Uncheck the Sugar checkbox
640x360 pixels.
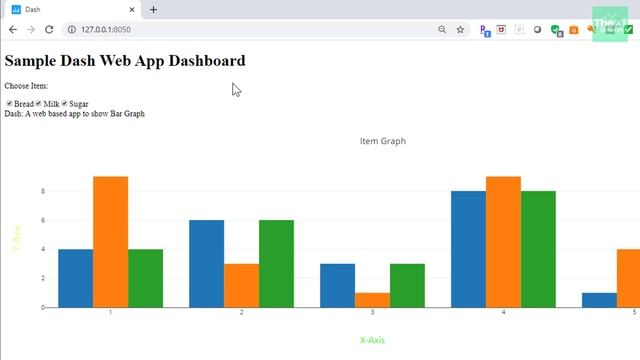[x=64, y=103]
